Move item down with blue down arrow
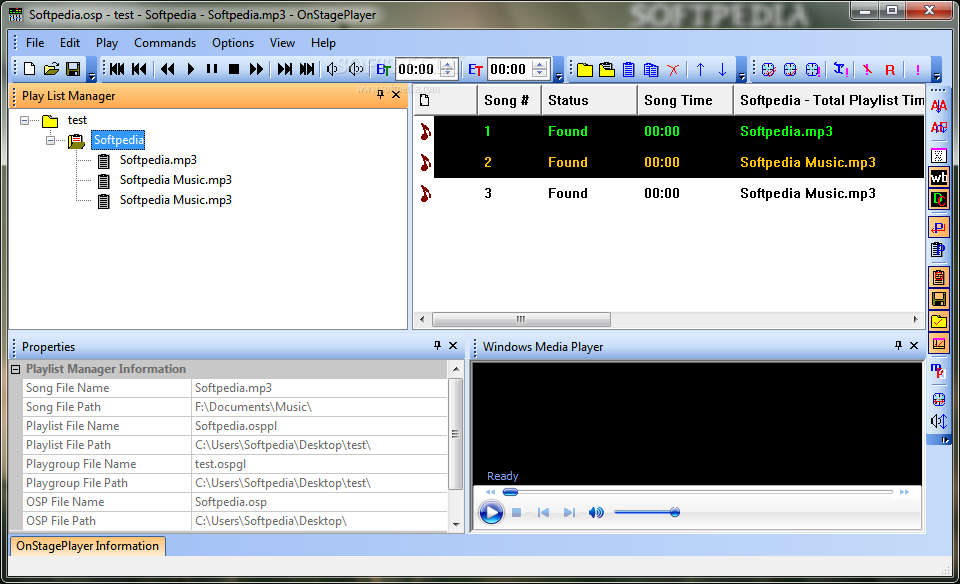960x584 pixels. [x=722, y=70]
